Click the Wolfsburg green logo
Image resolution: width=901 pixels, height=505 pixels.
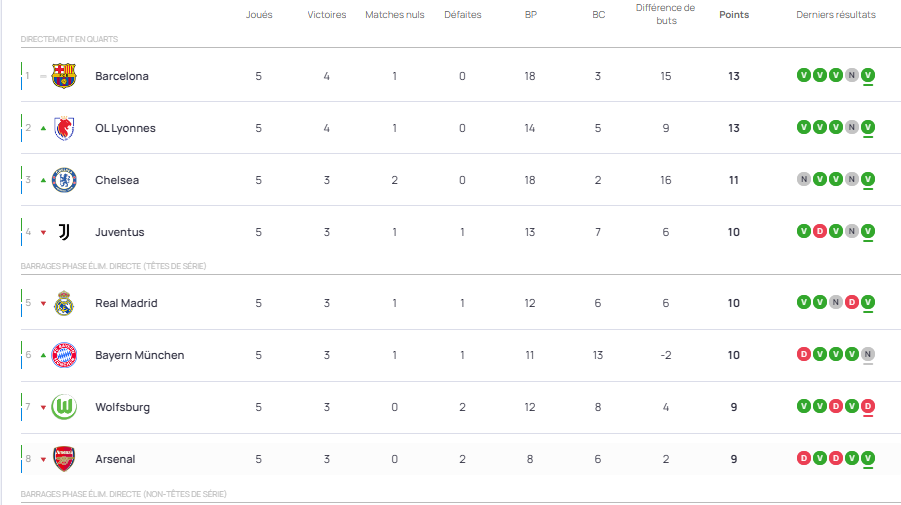tap(64, 407)
